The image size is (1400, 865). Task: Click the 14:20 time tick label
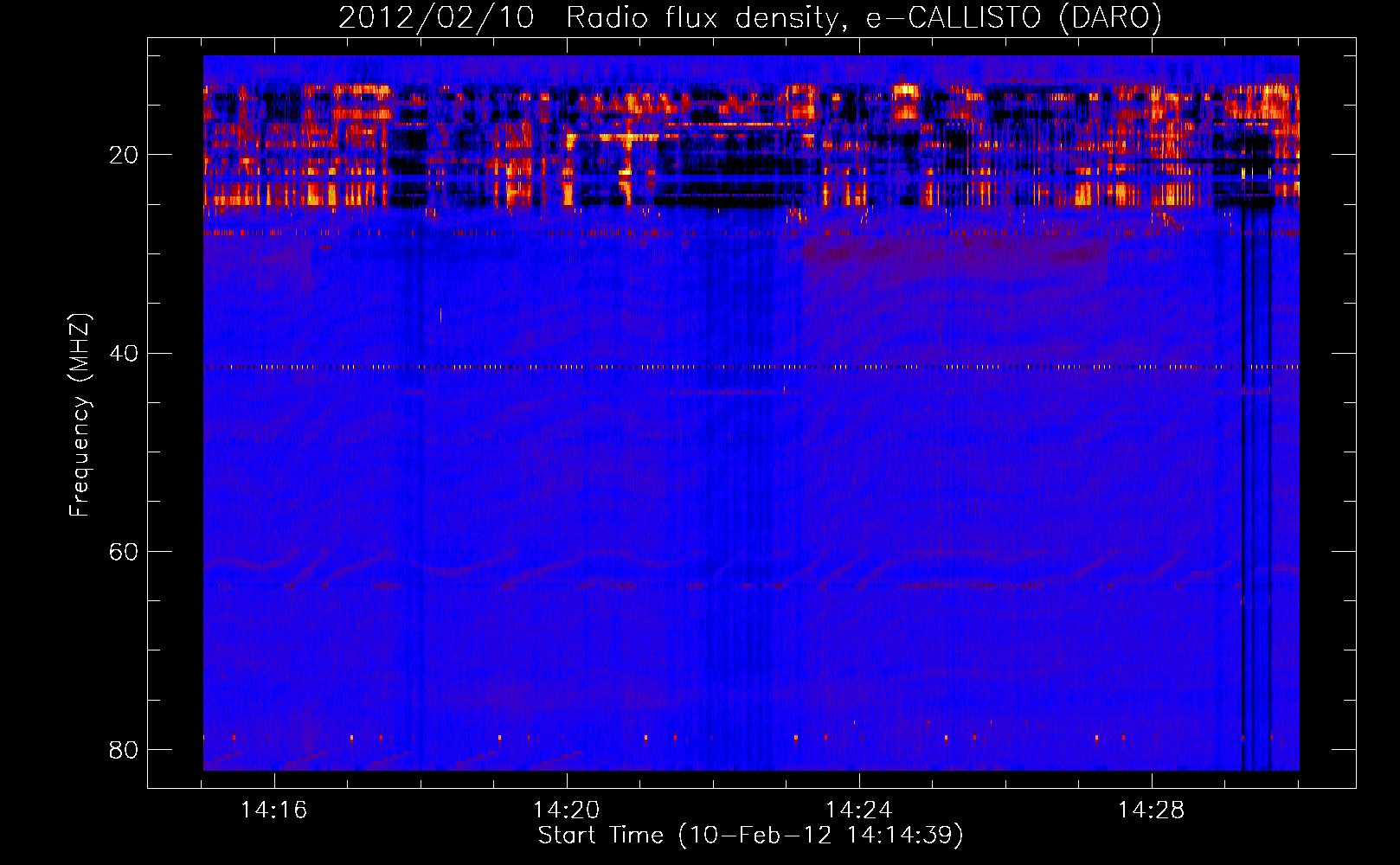[x=567, y=811]
